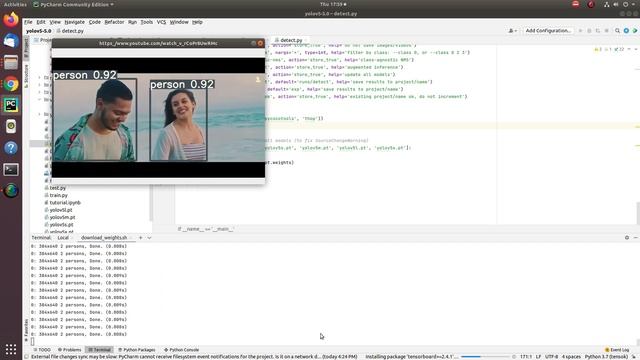Click Python 3.7 interpreter in status bar
The width and height of the screenshot is (640, 360).
(607, 357)
